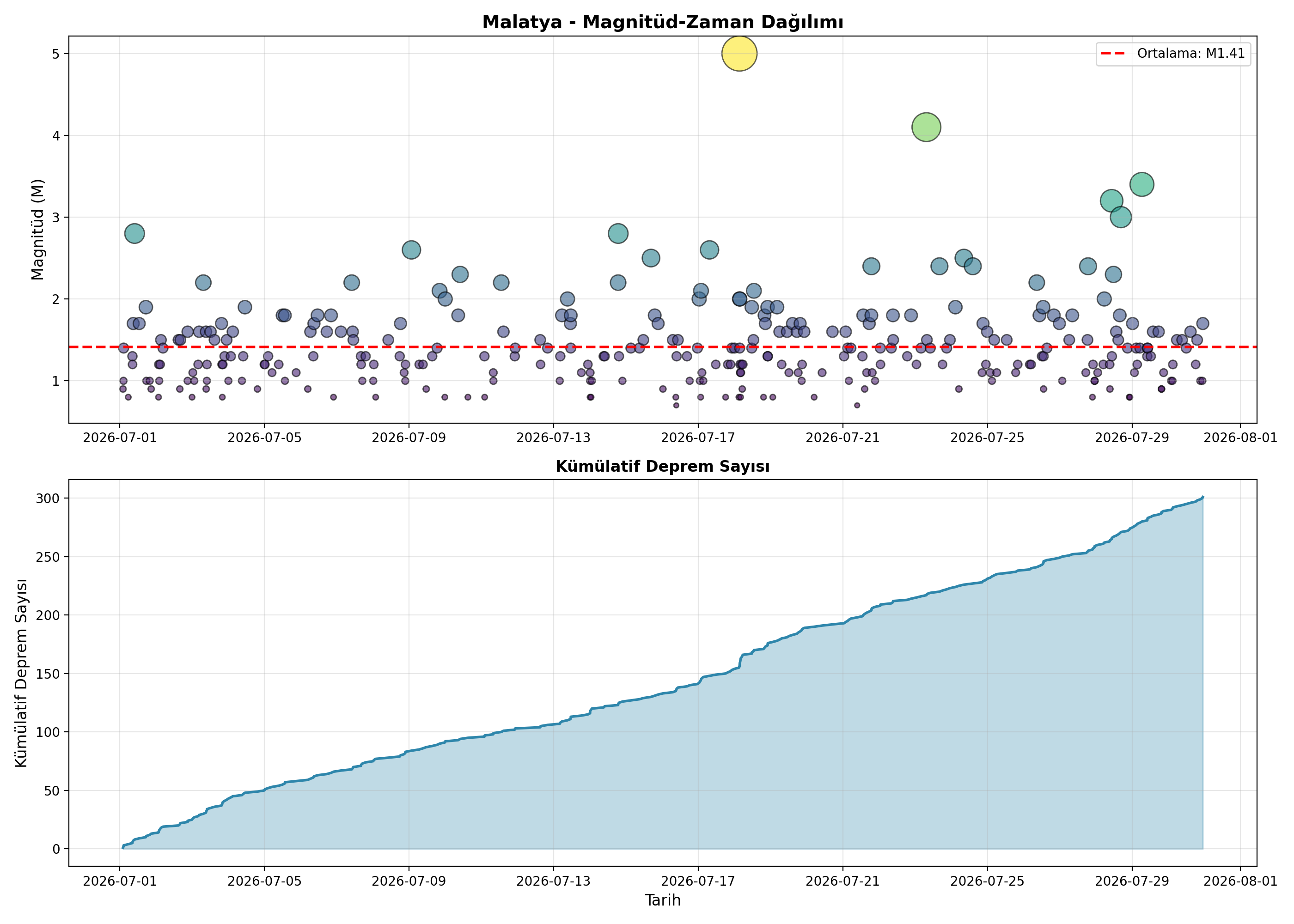
Task: Click "2026-07-13" on the top chart axis
Action: click(x=553, y=438)
